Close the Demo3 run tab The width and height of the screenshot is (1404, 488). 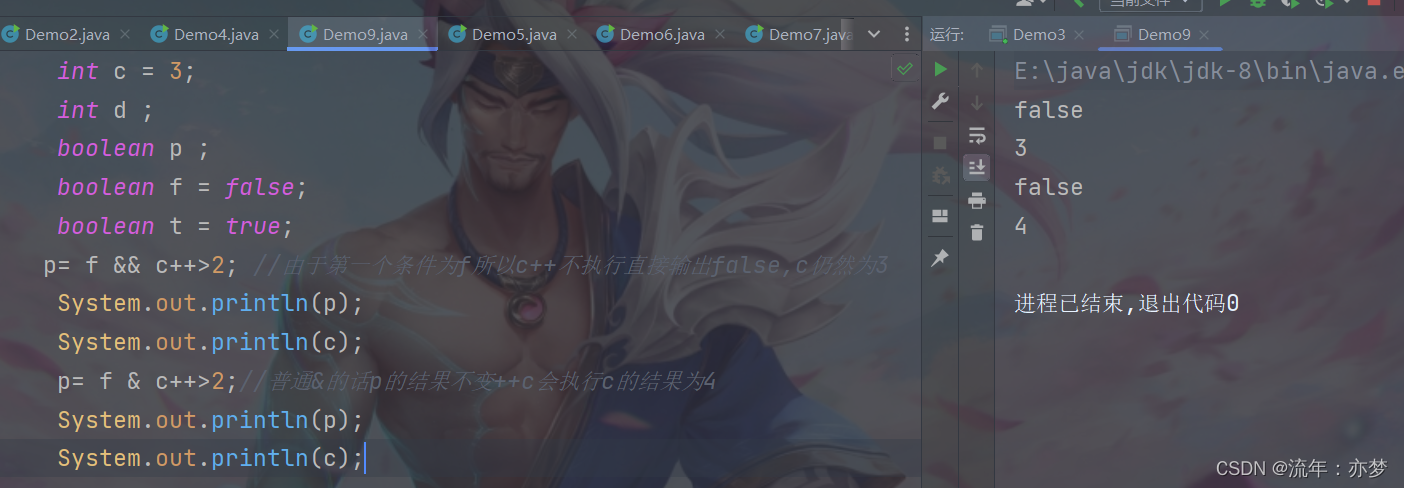pos(1079,34)
